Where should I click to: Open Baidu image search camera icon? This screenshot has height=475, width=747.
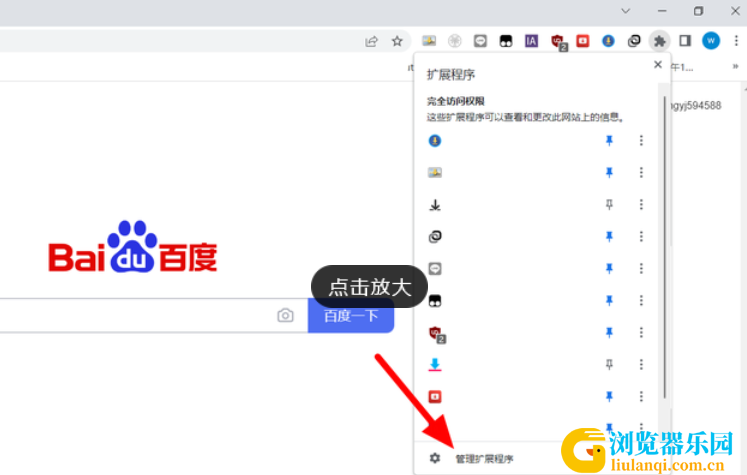pyautogui.click(x=285, y=315)
